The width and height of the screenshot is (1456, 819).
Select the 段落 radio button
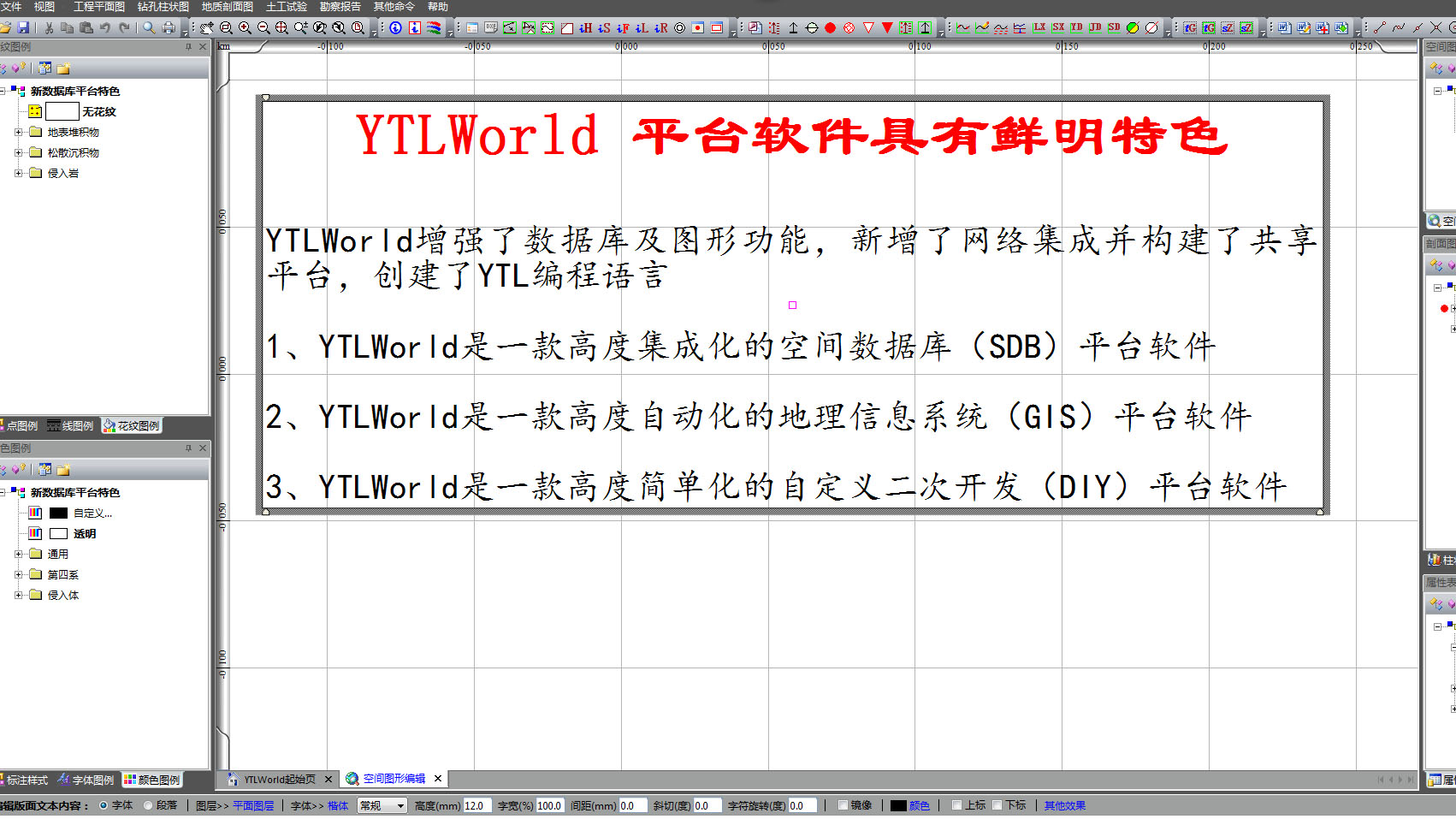[148, 805]
